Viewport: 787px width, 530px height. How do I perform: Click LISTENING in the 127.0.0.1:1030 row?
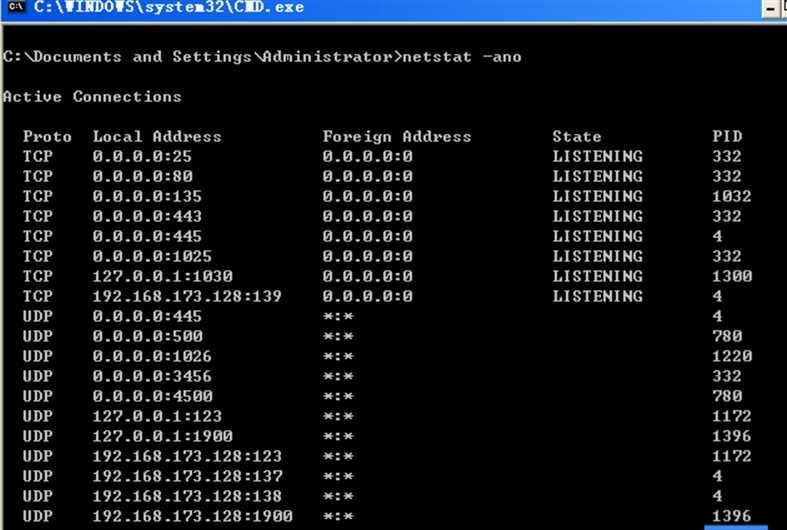pos(597,277)
